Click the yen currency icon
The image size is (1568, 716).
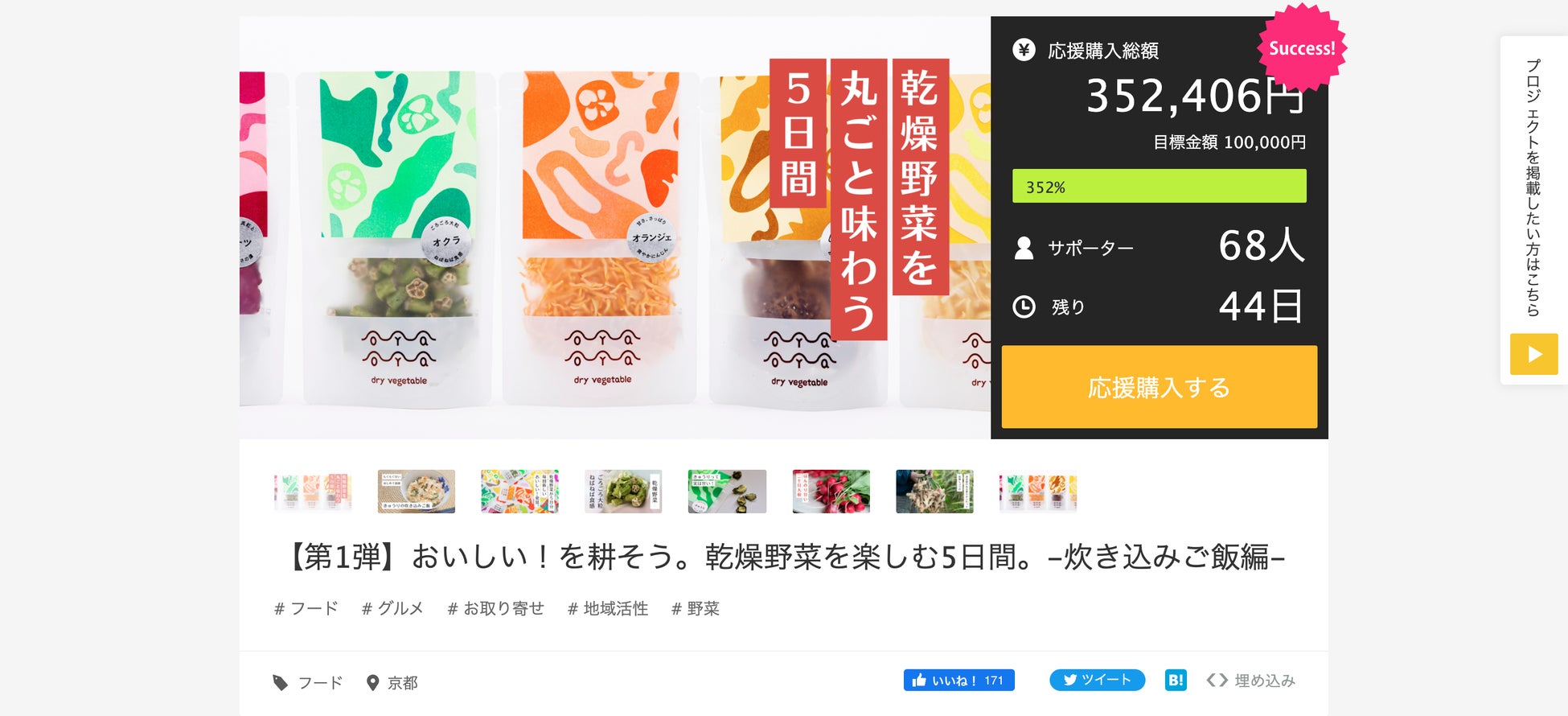pos(1024,50)
